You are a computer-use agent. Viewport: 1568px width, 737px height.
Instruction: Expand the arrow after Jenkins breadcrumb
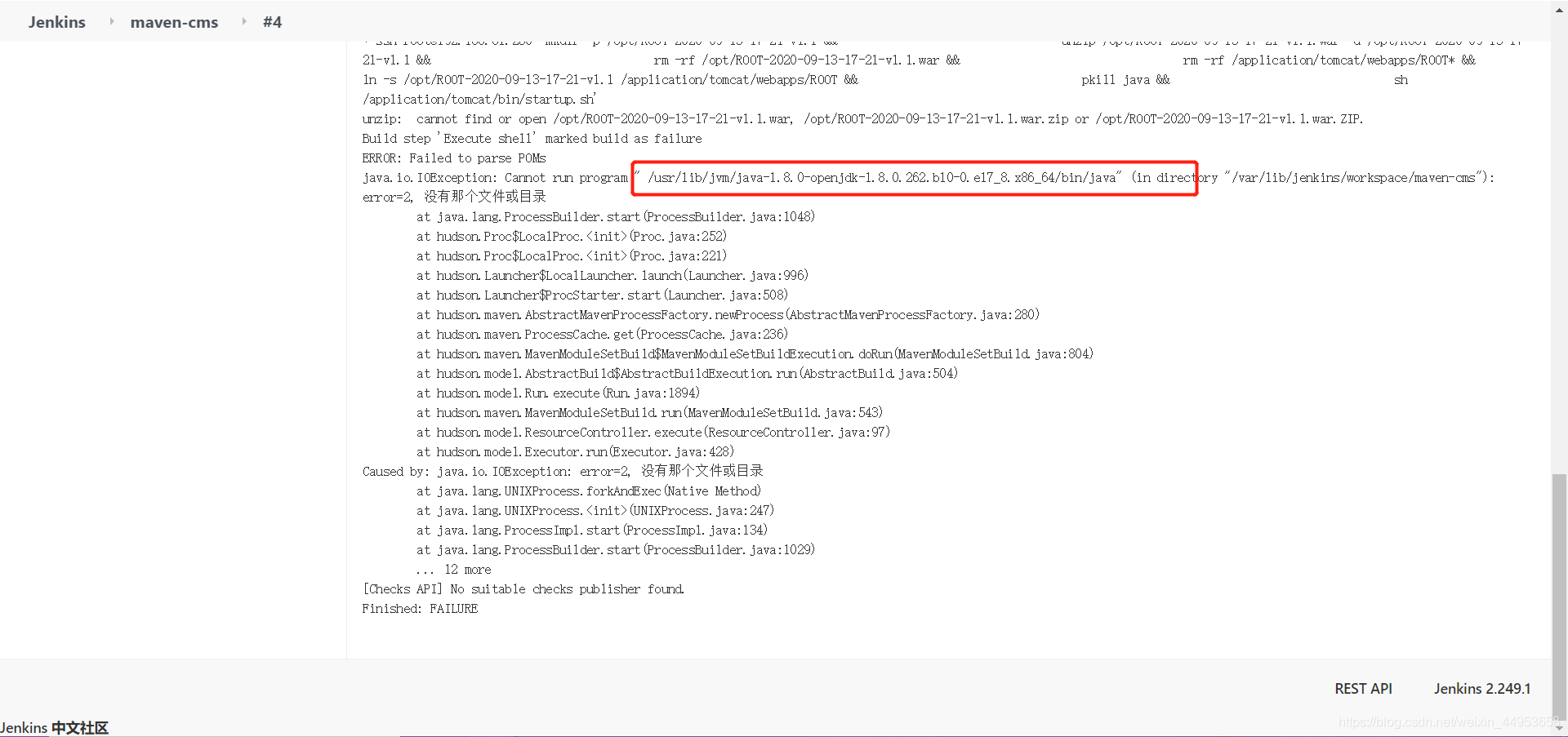click(112, 21)
